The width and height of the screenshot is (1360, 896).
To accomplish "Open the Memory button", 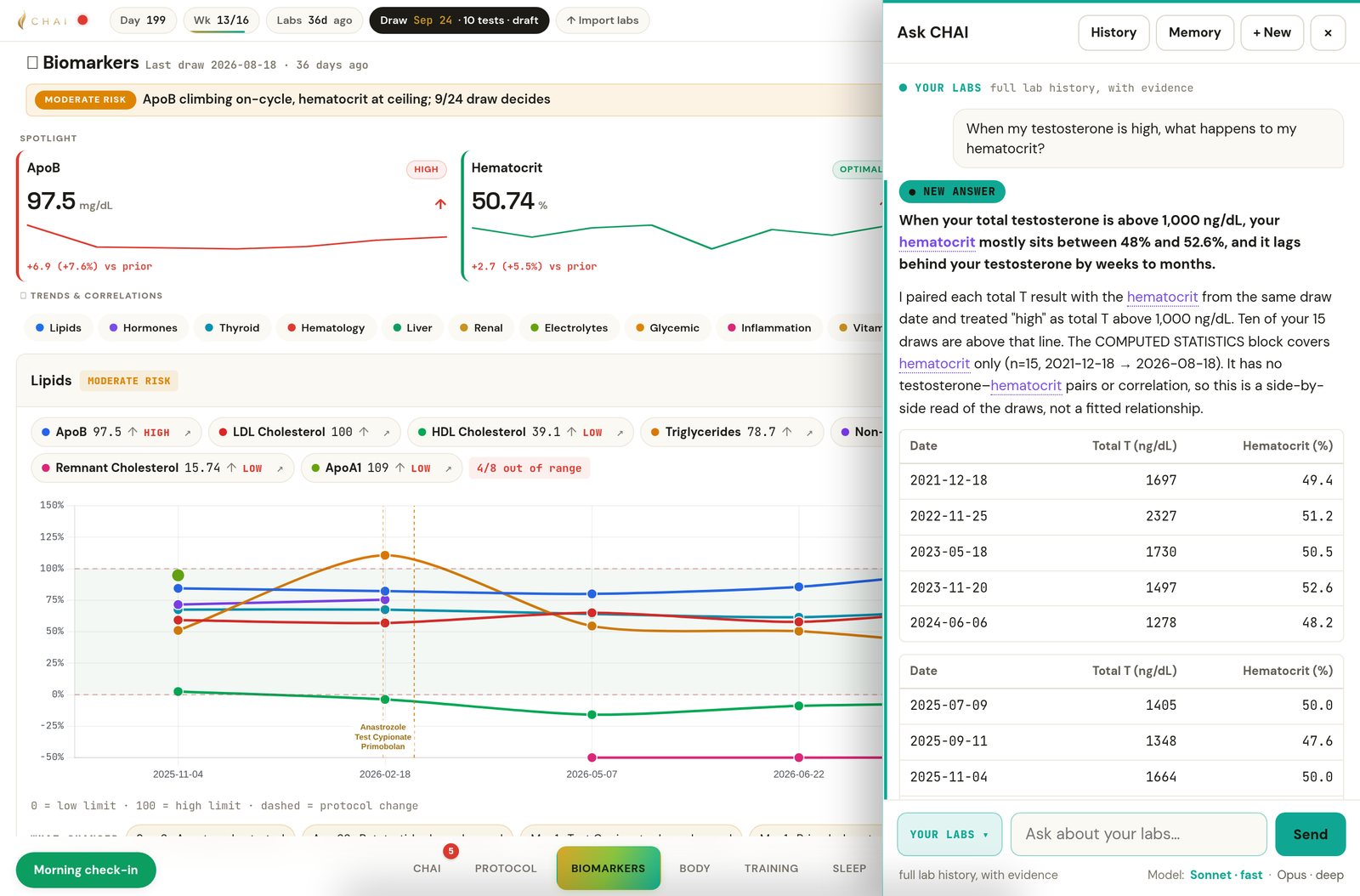I will 1194,33.
